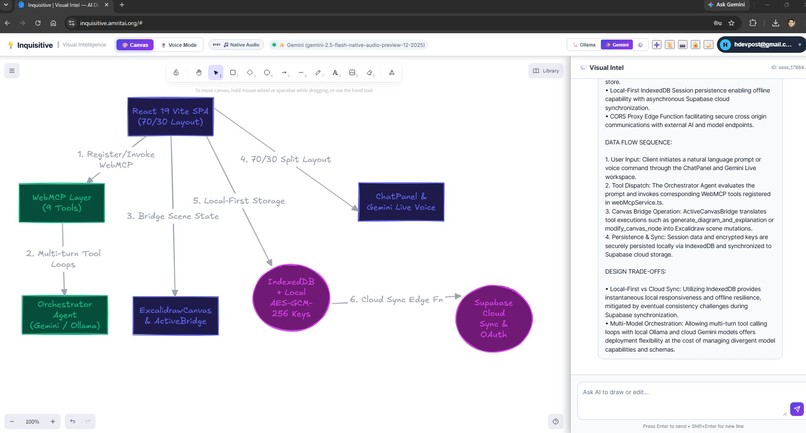Open the canvas hamburger menu
This screenshot has height=433, width=806.
tap(12, 70)
